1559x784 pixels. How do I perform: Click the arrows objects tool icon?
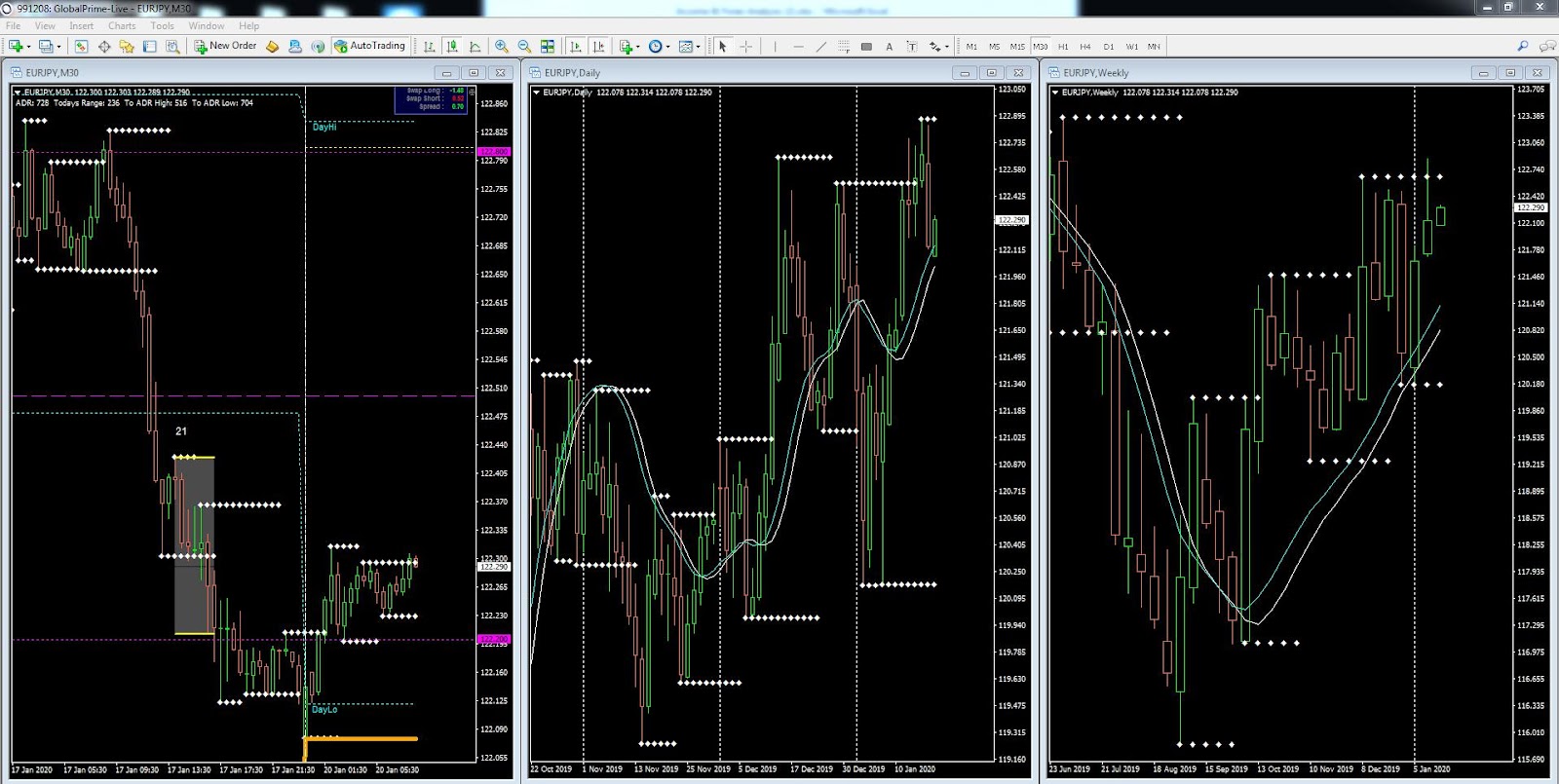(x=935, y=46)
